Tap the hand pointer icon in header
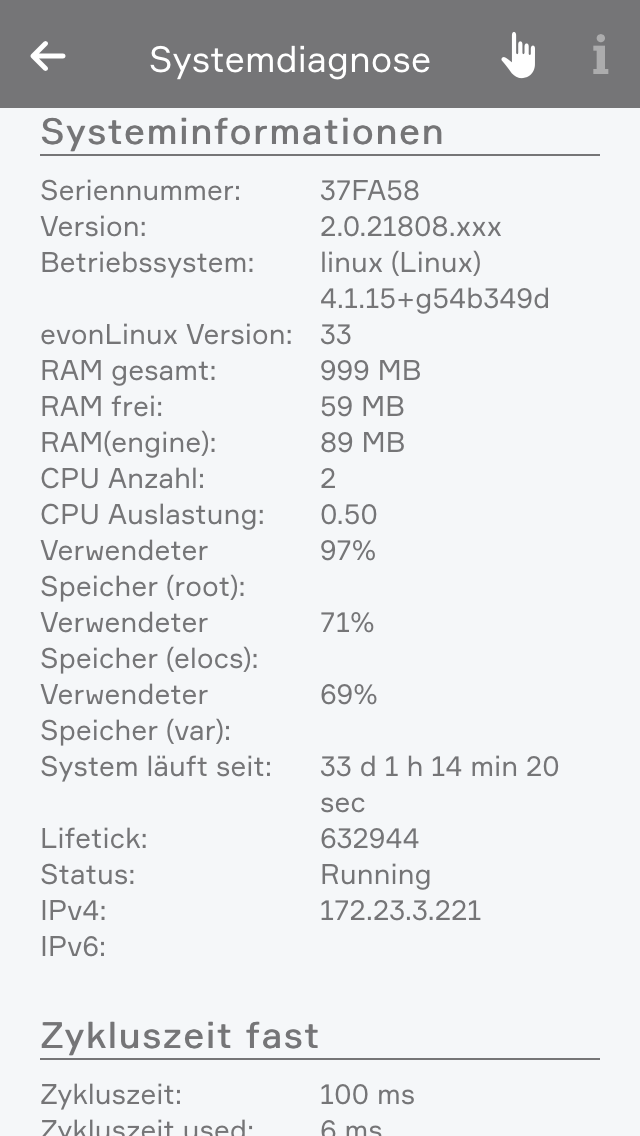This screenshot has height=1136, width=640. (518, 56)
